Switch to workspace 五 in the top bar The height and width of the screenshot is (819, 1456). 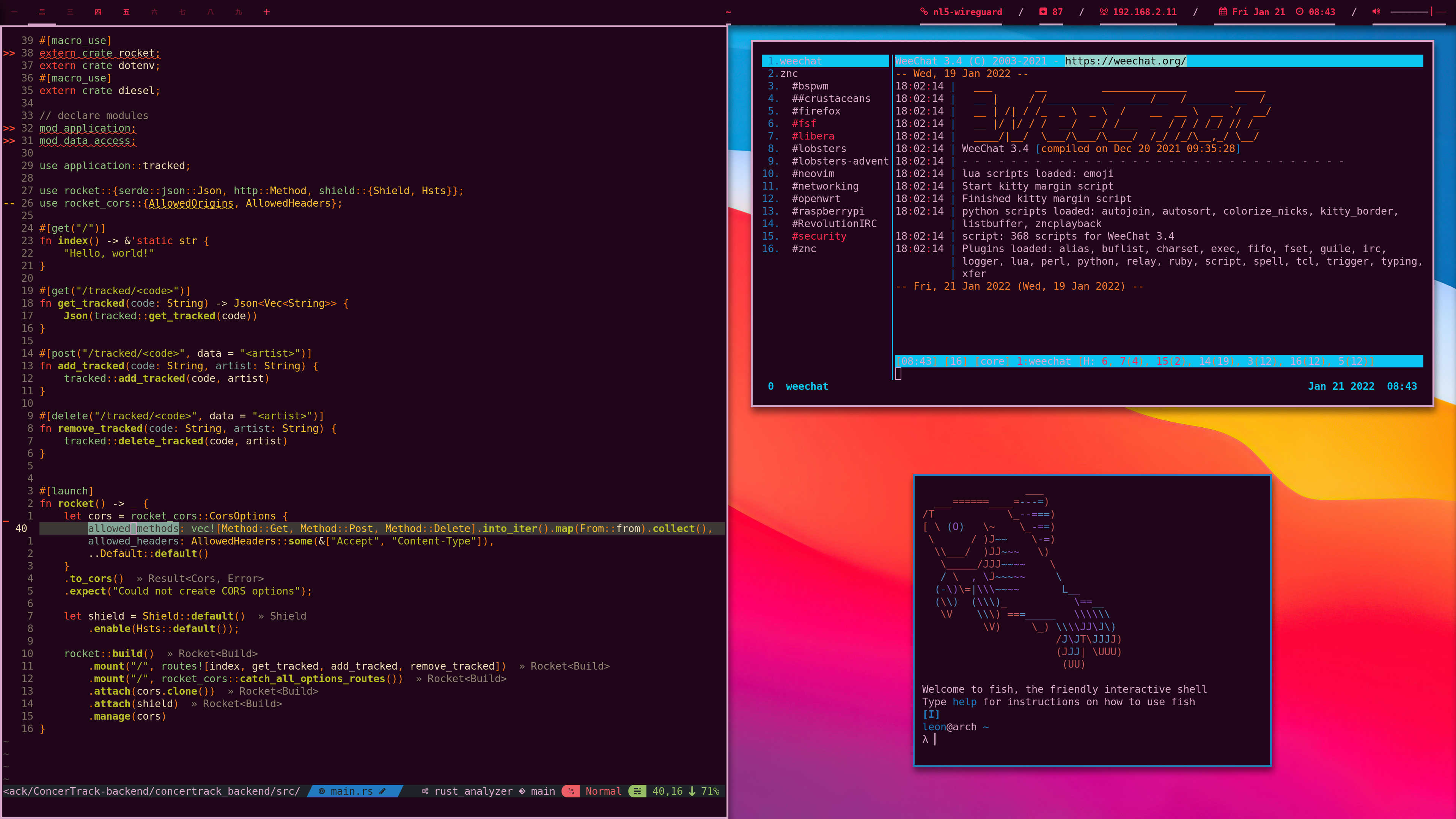[126, 12]
